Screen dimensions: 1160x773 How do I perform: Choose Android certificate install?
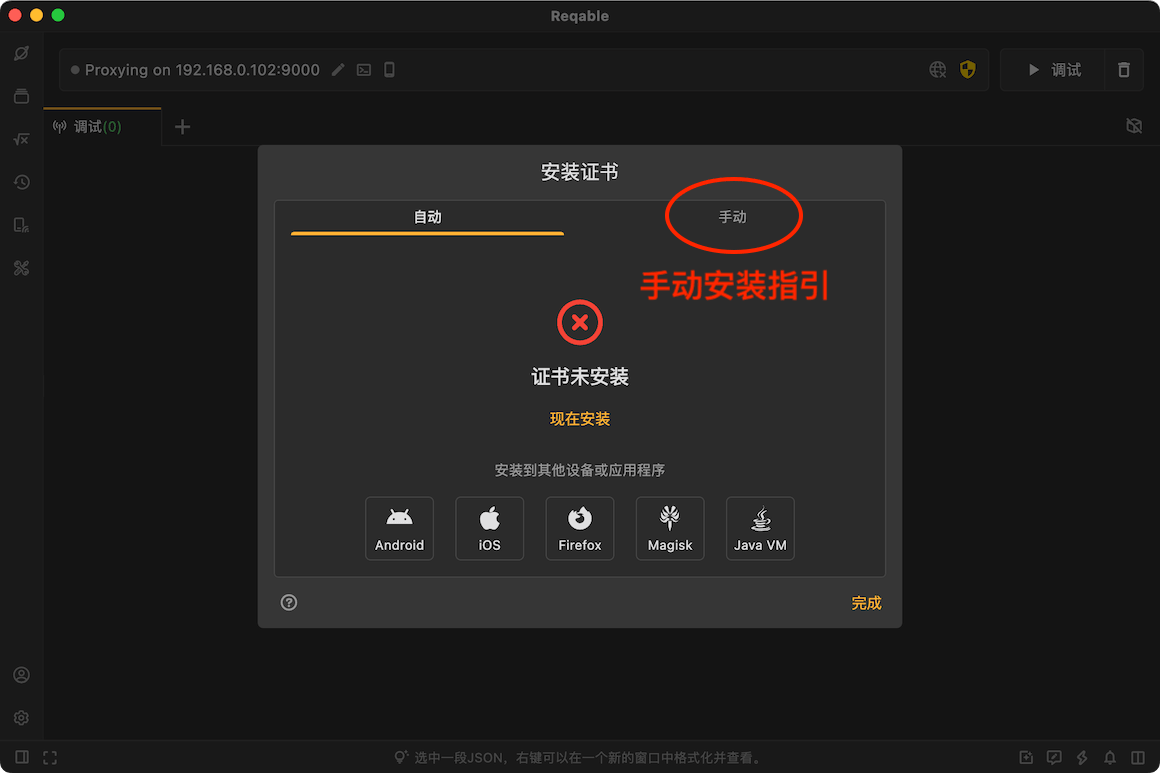[x=399, y=528]
